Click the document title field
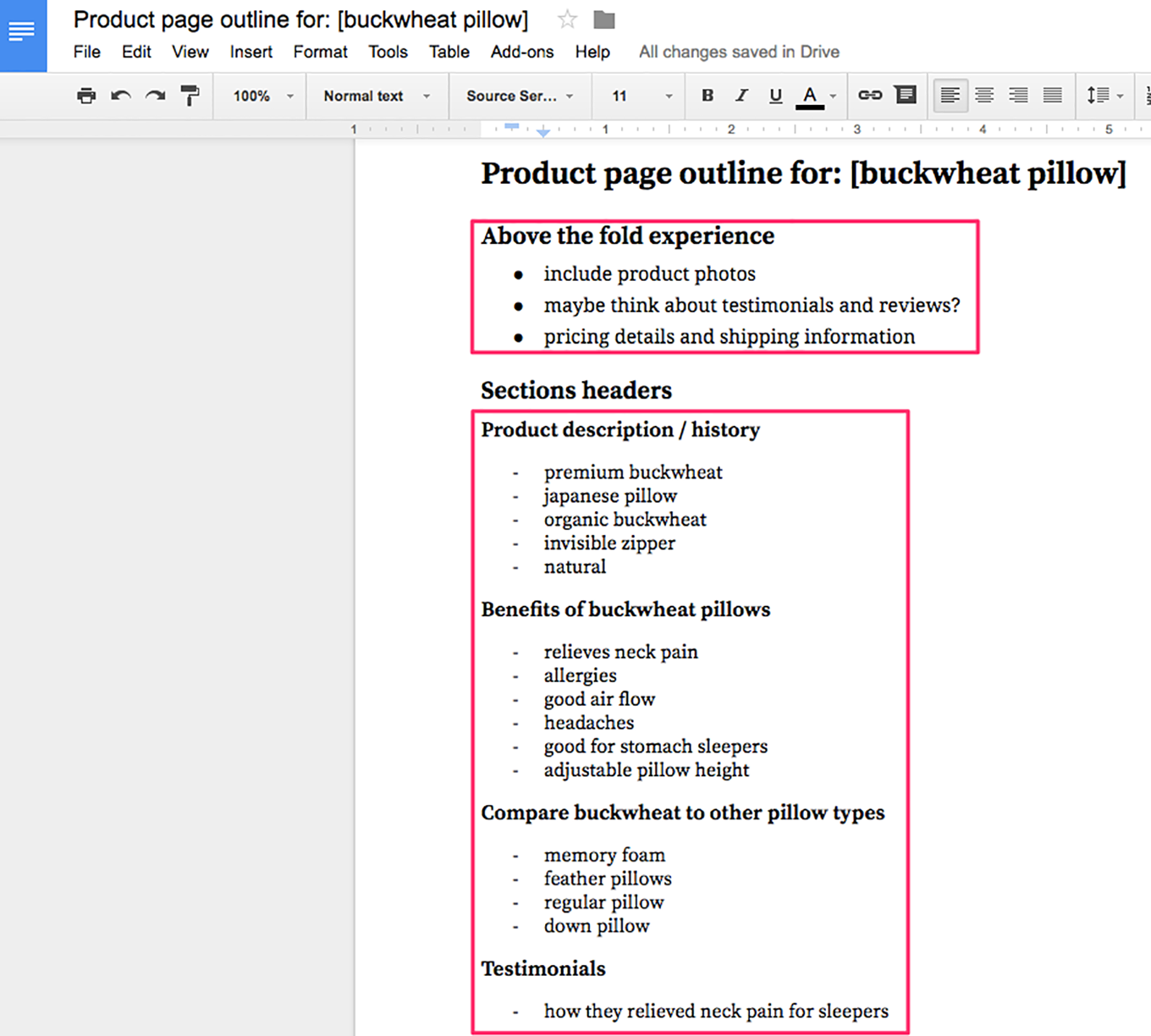Screen dimensions: 1151x1036 (x=301, y=19)
